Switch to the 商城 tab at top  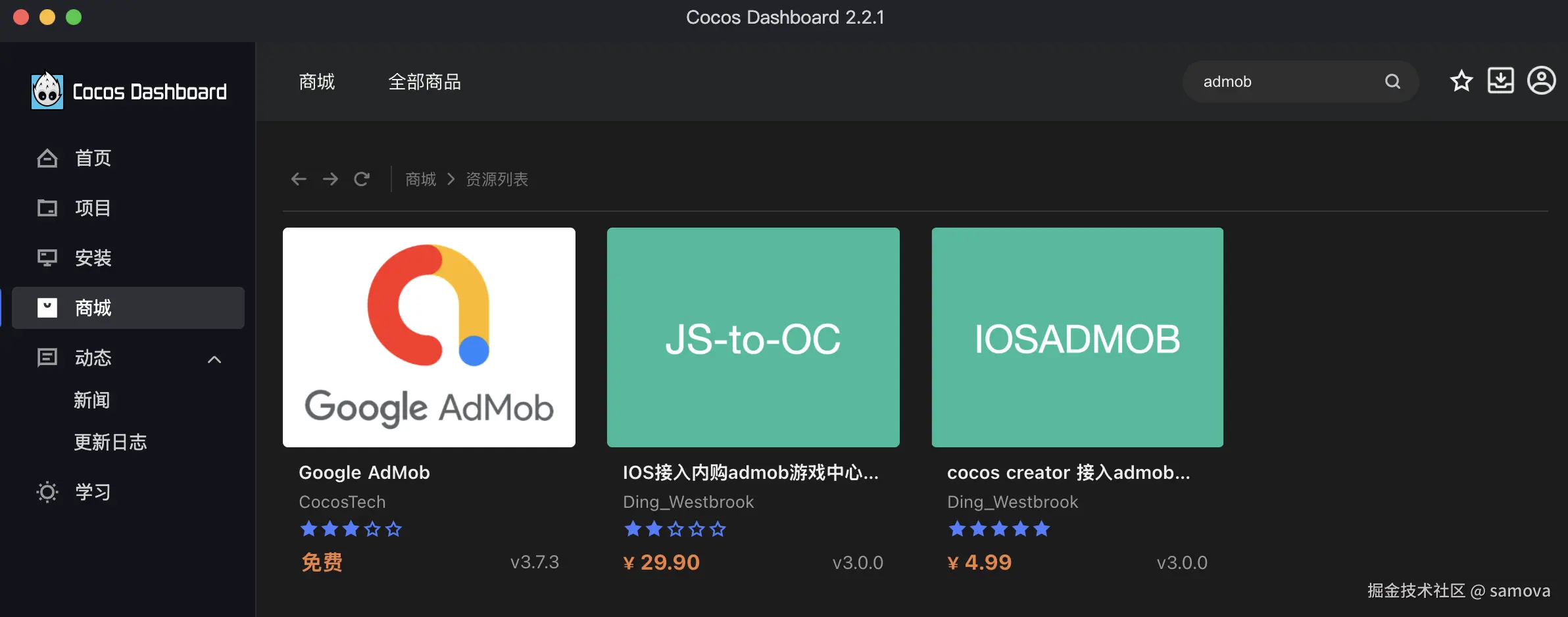(x=317, y=81)
